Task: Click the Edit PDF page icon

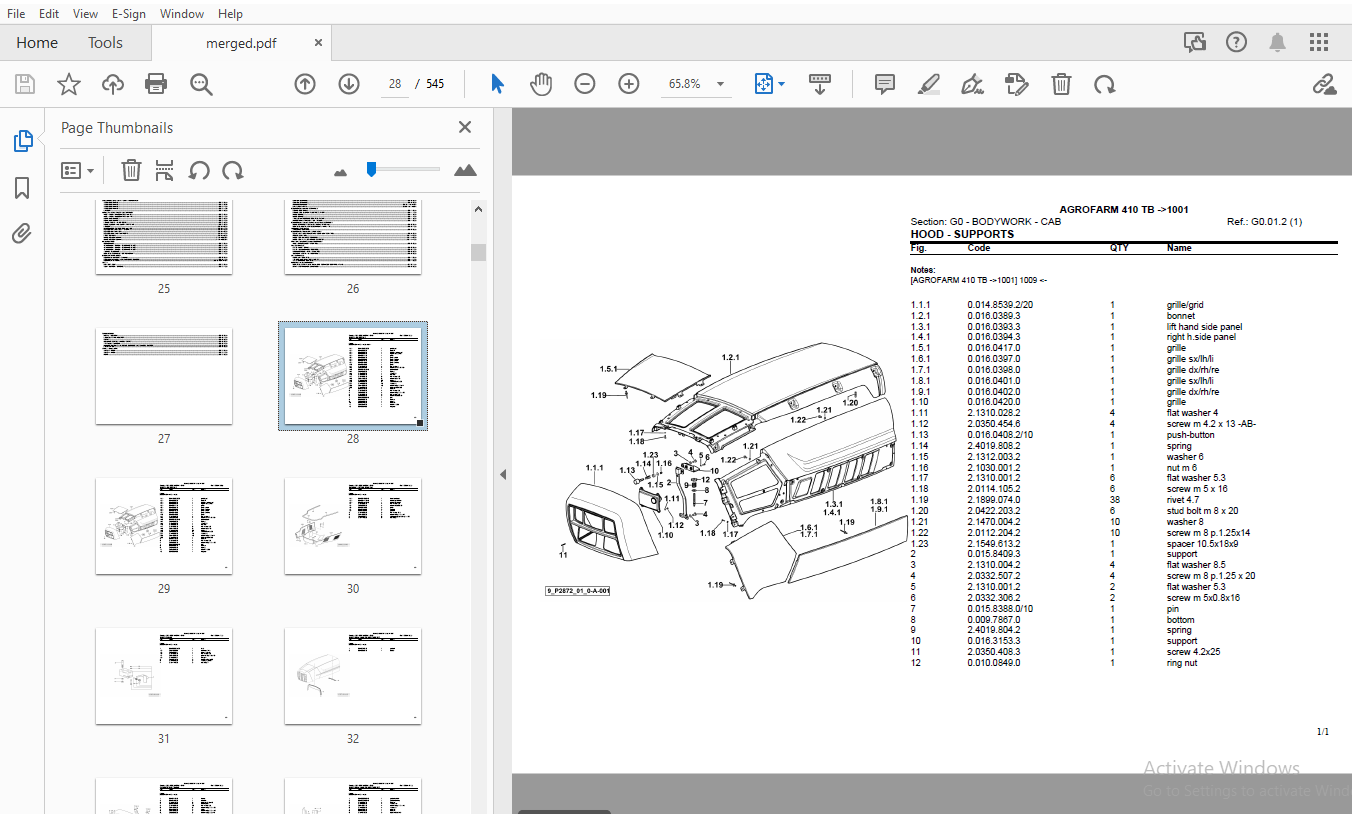Action: [x=1017, y=84]
